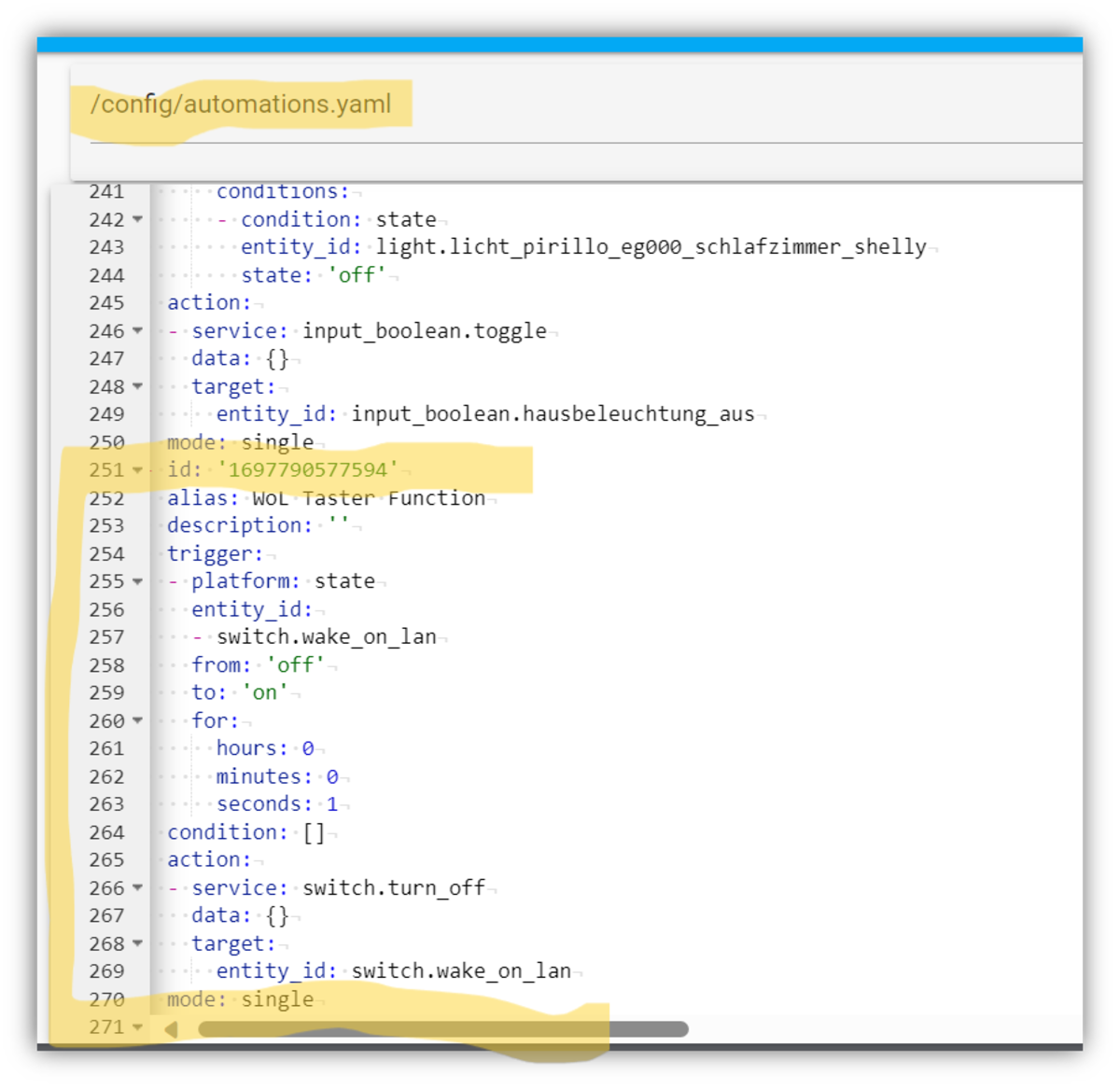Click the id value '1697790577594'

coord(308,470)
